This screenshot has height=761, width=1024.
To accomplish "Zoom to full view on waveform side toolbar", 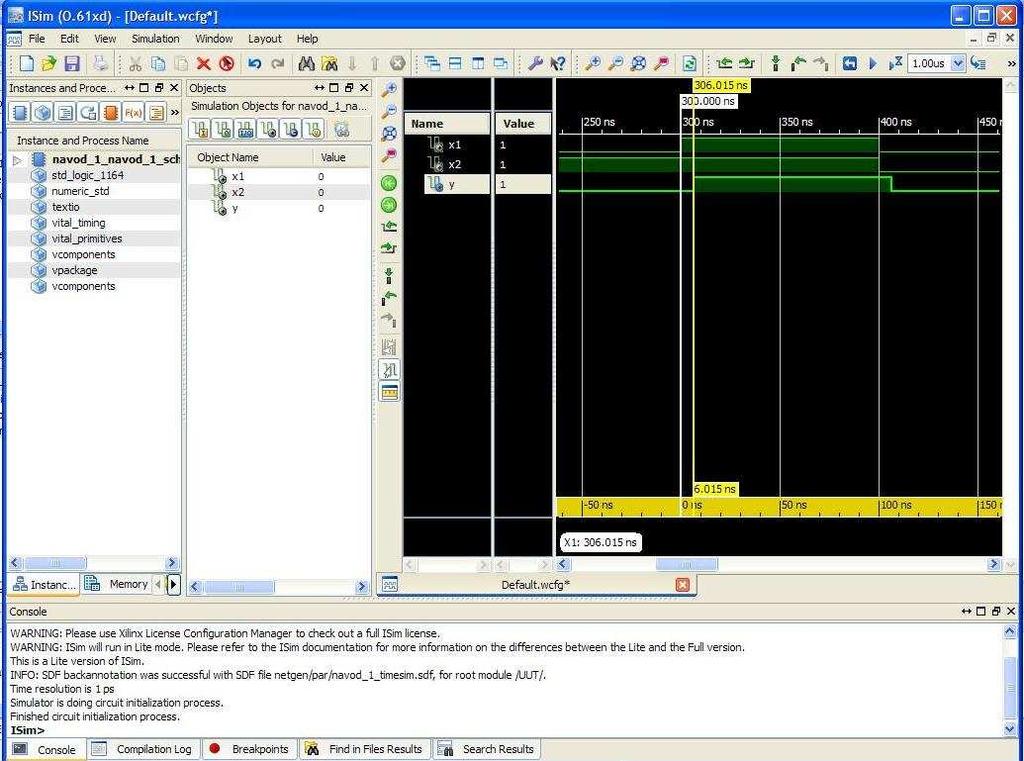I will coord(389,133).
